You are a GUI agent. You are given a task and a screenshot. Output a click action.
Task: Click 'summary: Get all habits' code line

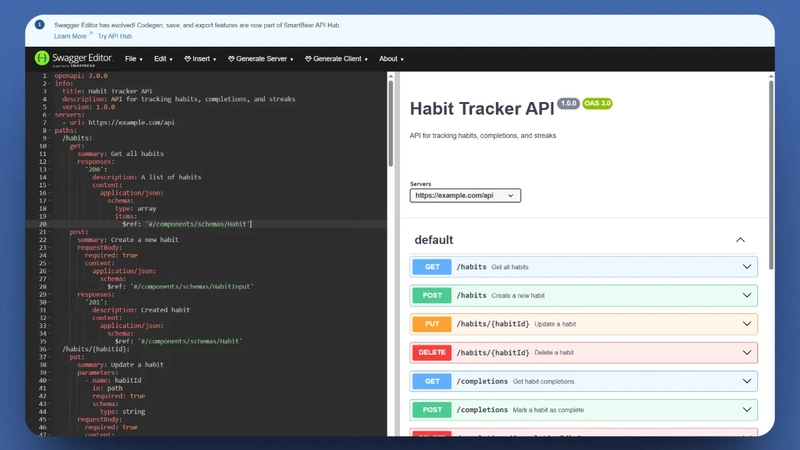click(x=120, y=154)
